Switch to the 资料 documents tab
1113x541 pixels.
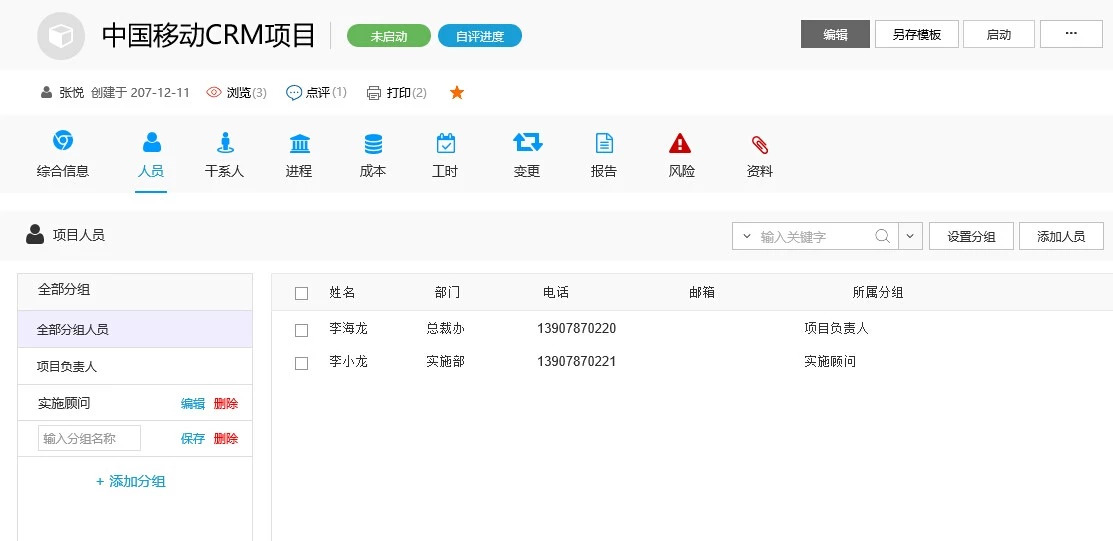[x=760, y=155]
